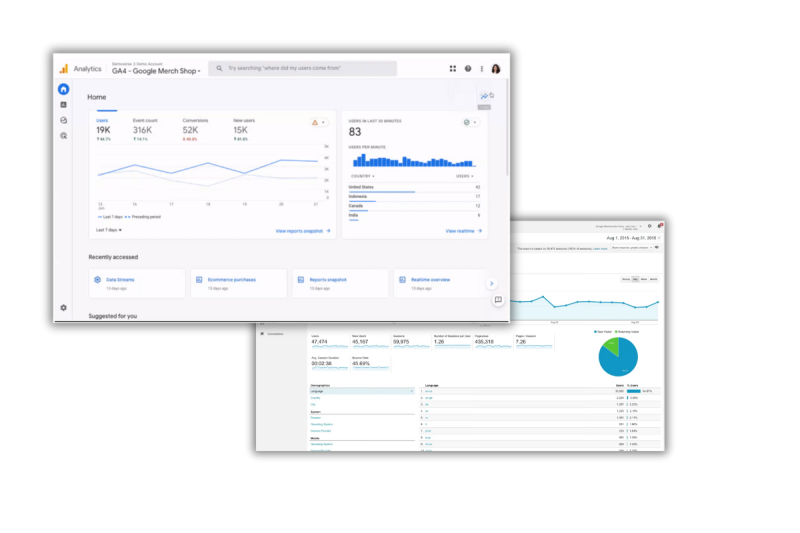Click the settings gear in Universal Analytics window

coord(649,226)
